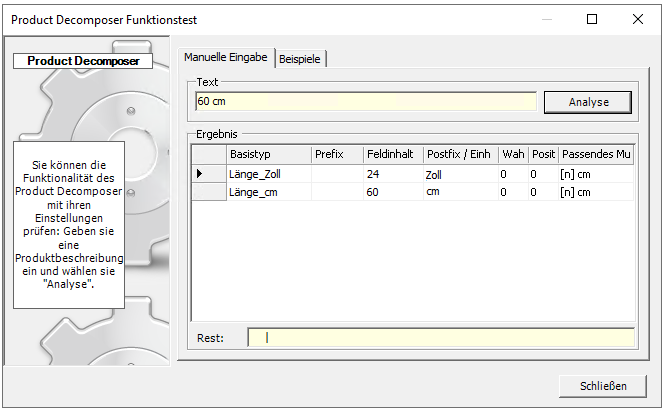Click the Posit value 0 in the Länge_Zoll row

click(544, 174)
